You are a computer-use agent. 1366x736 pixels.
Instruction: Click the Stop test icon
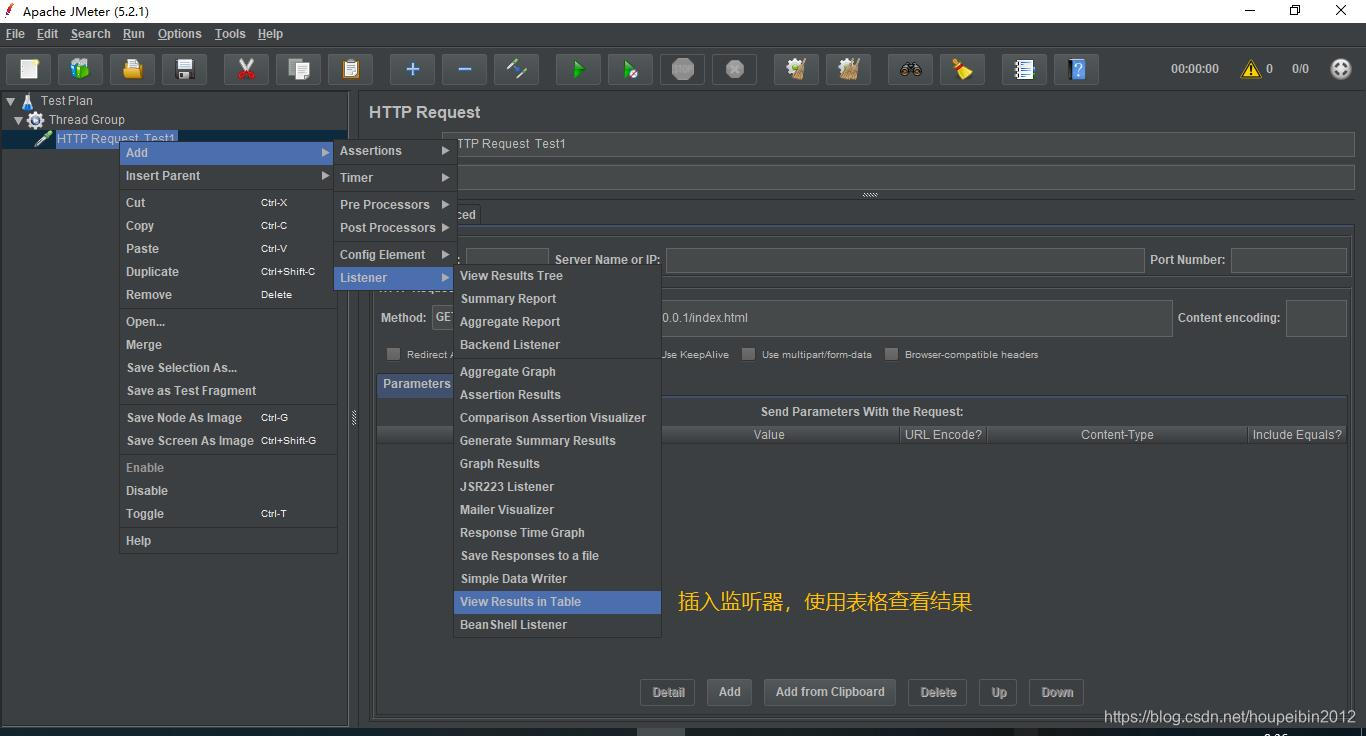click(x=682, y=69)
